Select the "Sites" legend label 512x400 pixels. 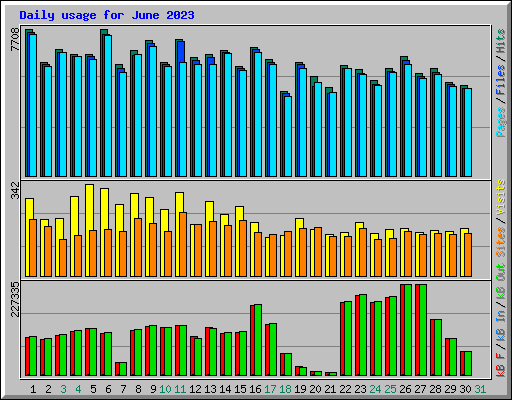(501, 242)
